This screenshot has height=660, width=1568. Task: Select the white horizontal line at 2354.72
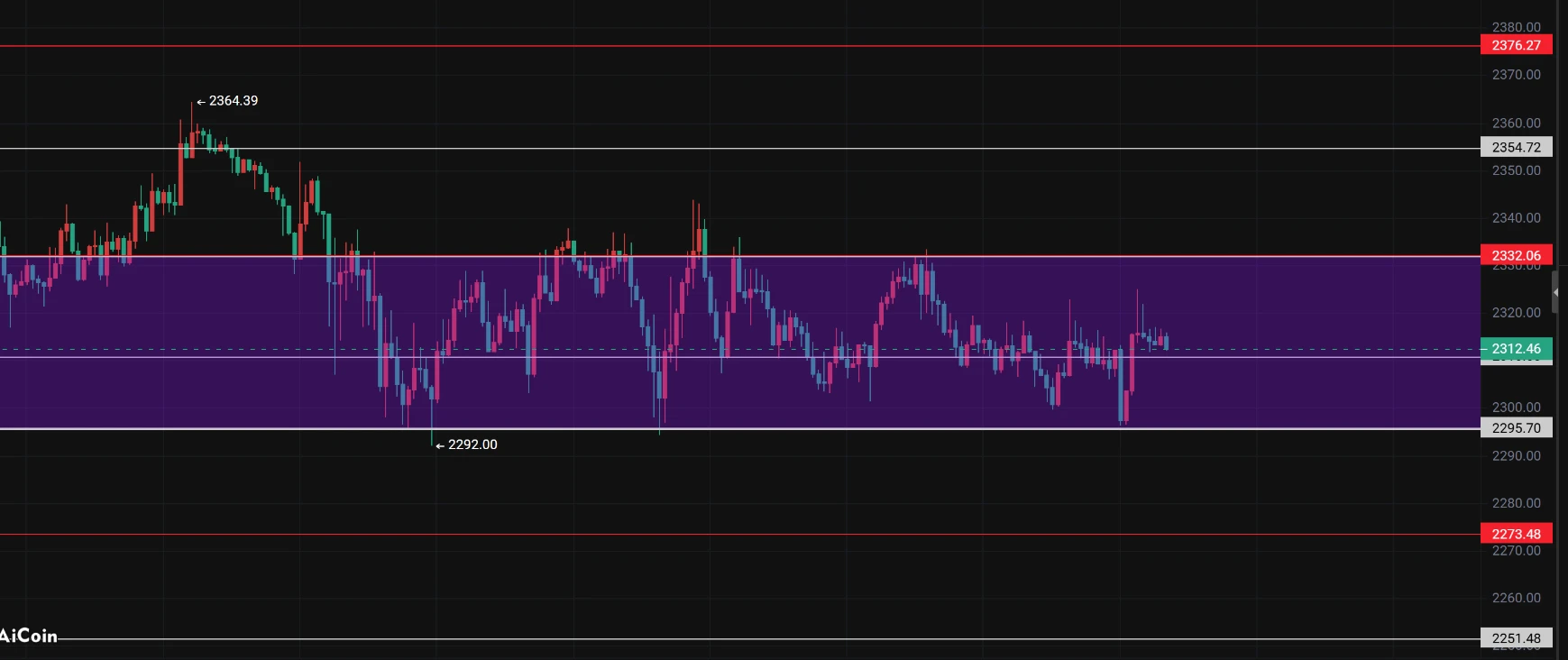(740, 148)
